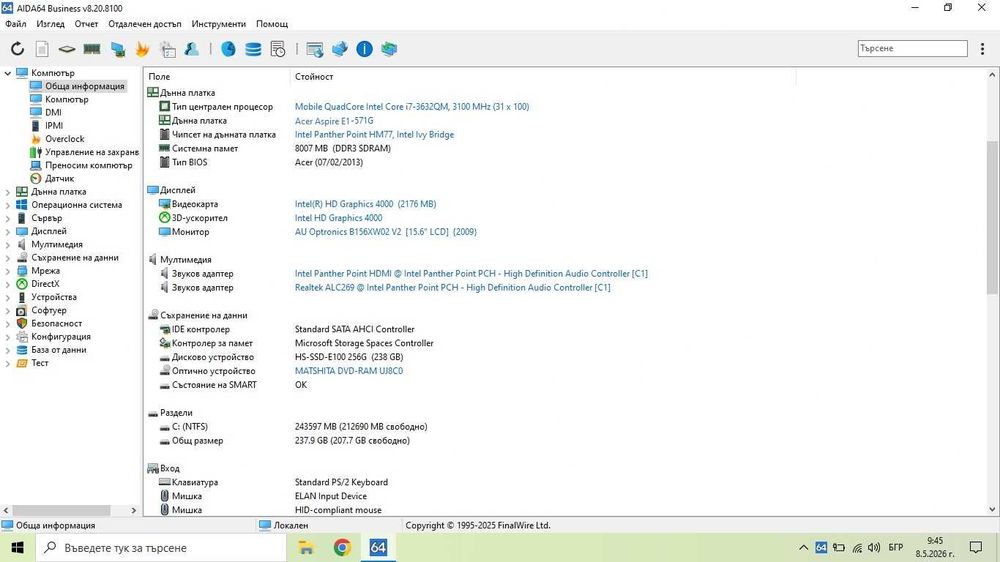The image size is (1000, 562).
Task: Click the taskbar search box
Action: point(159,547)
